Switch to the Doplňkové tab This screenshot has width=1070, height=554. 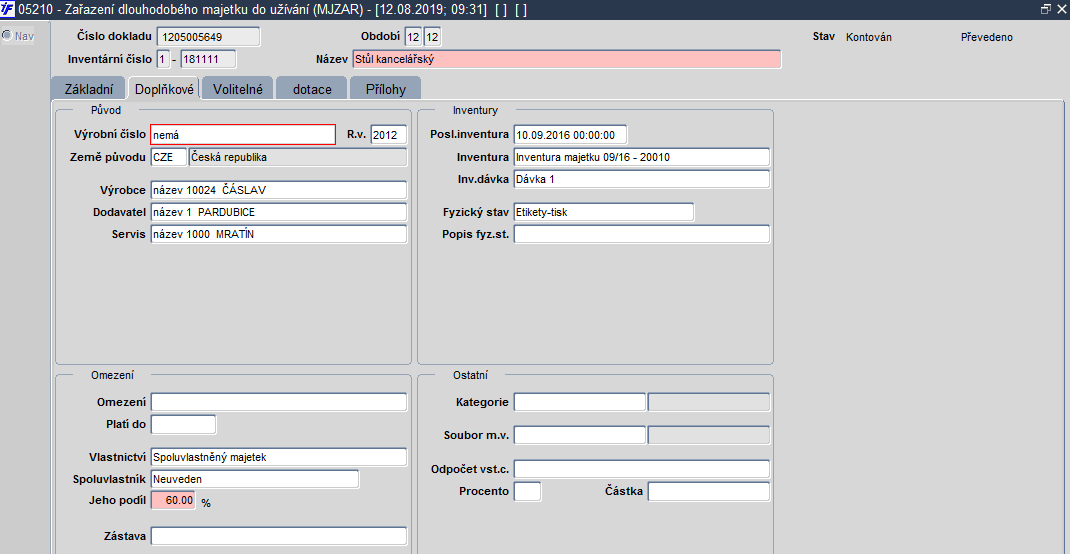pyautogui.click(x=164, y=89)
